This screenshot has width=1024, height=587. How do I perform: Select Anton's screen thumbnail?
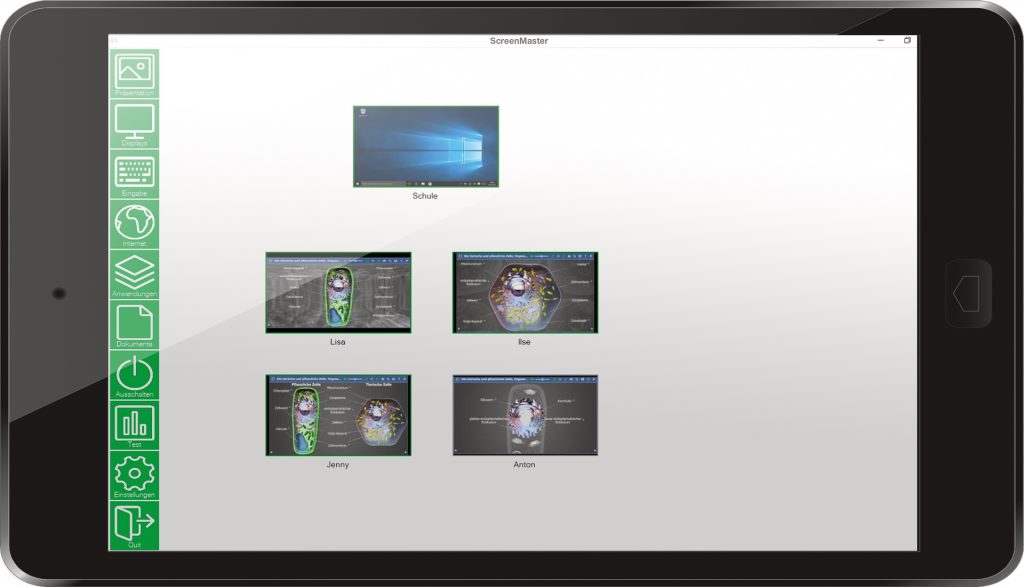point(525,415)
